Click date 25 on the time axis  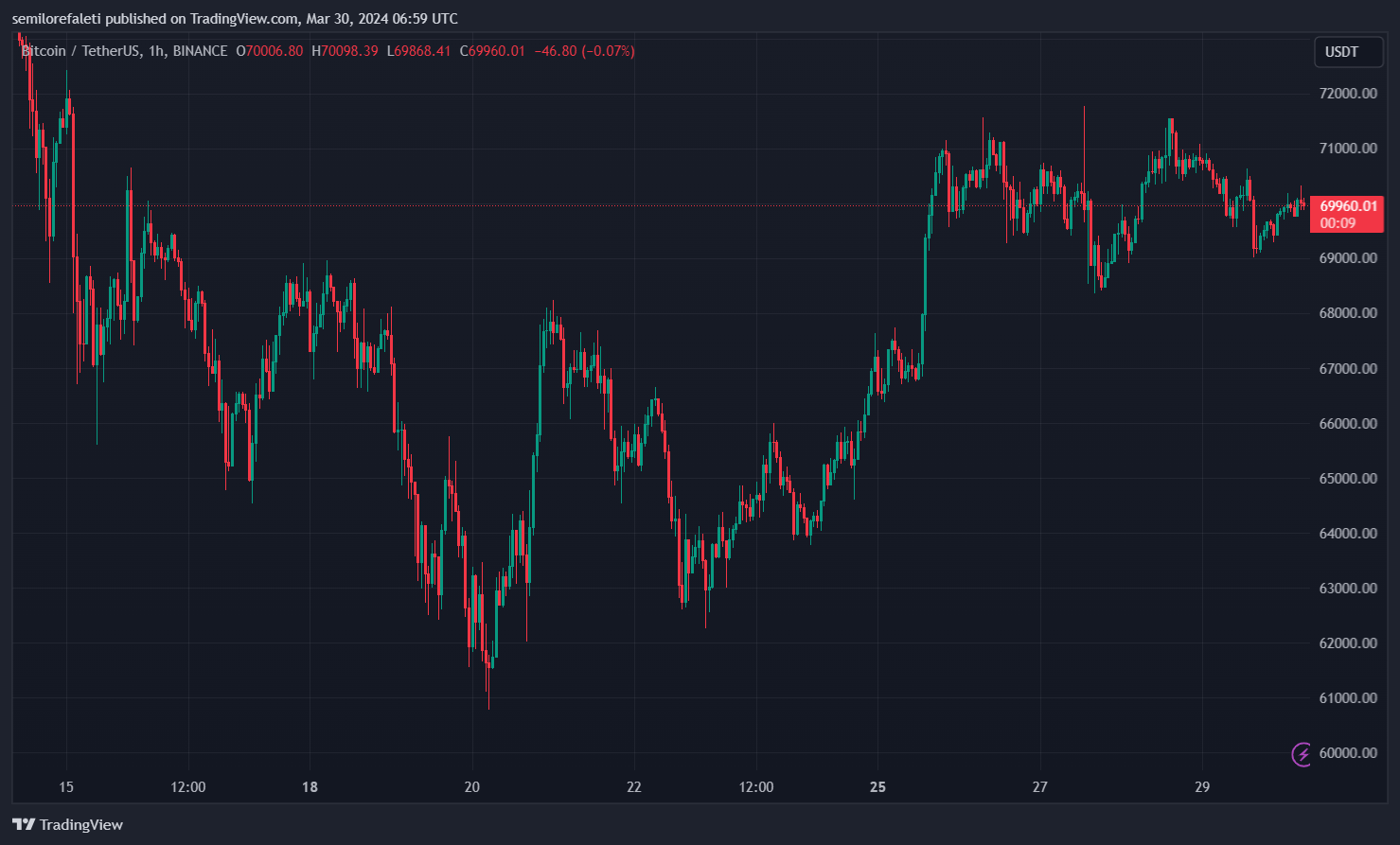pyautogui.click(x=878, y=787)
